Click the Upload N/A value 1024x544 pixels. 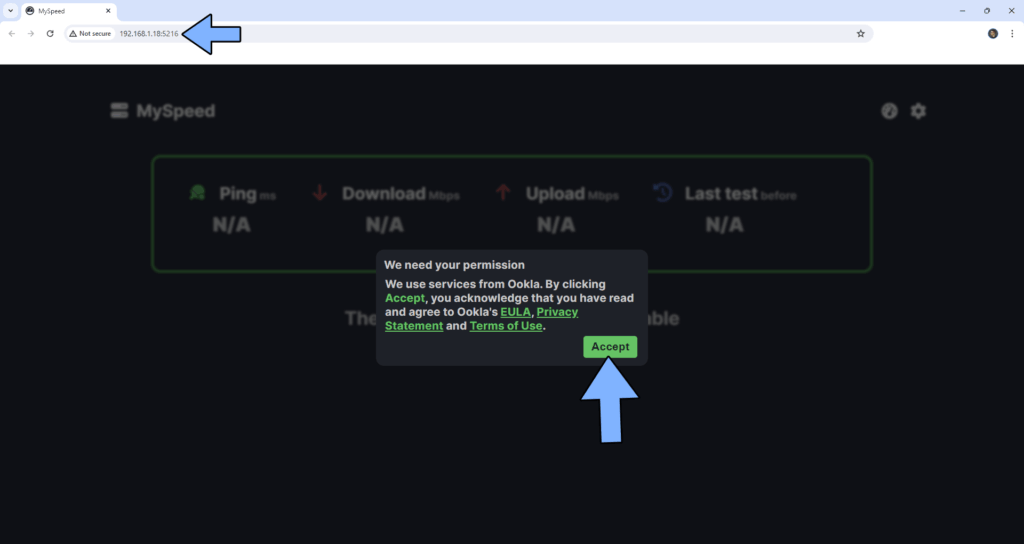(556, 225)
